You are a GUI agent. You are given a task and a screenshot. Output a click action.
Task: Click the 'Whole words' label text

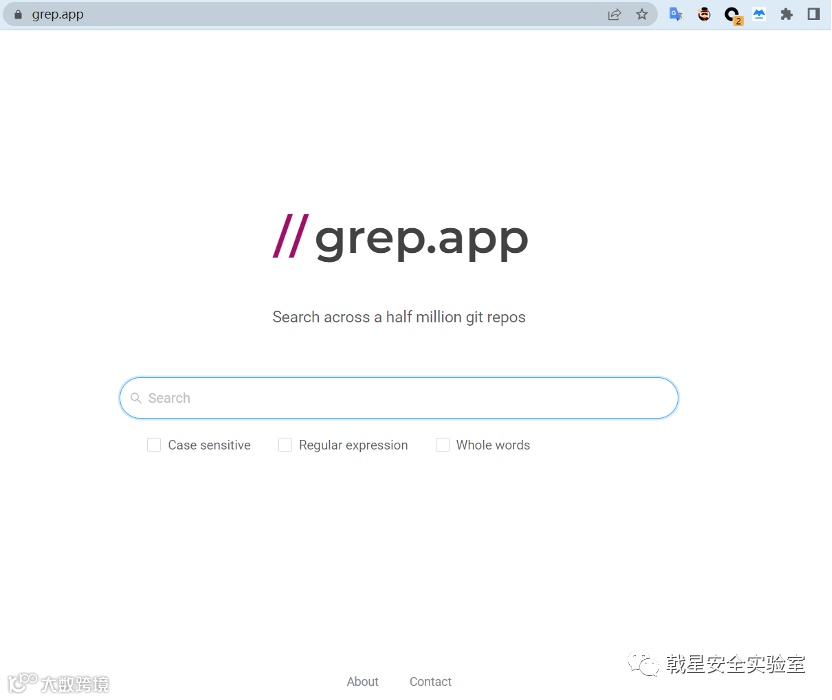pyautogui.click(x=493, y=445)
